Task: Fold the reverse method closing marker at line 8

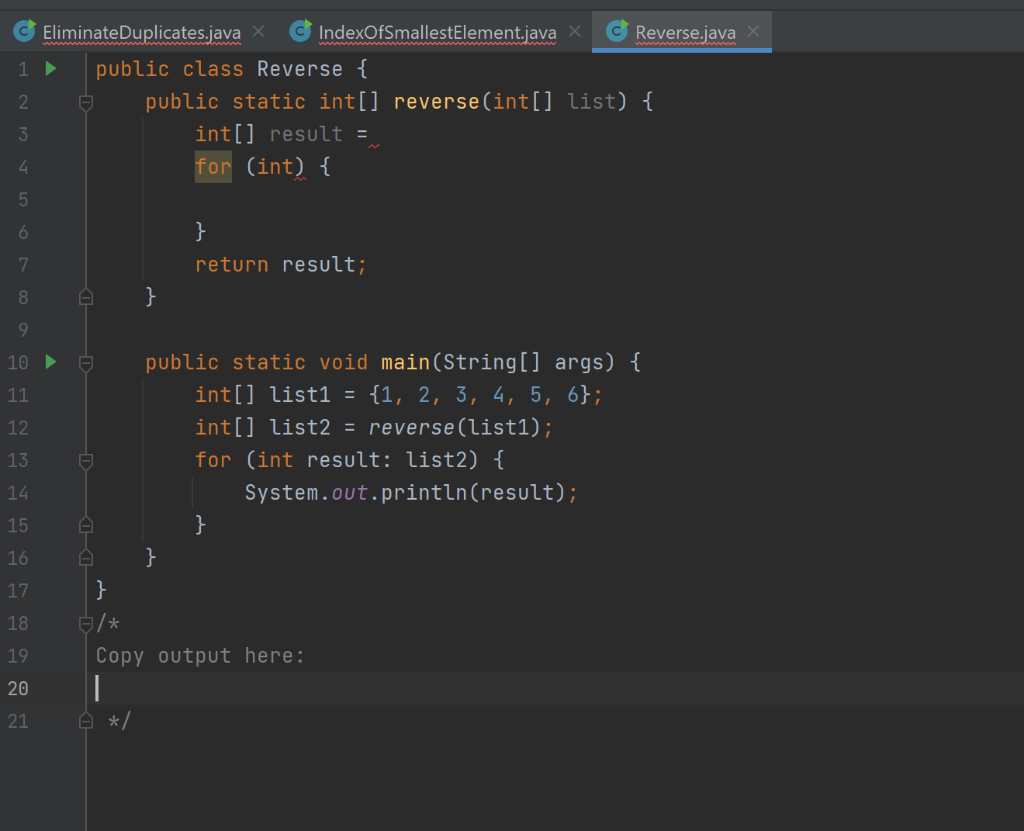Action: pyautogui.click(x=86, y=297)
